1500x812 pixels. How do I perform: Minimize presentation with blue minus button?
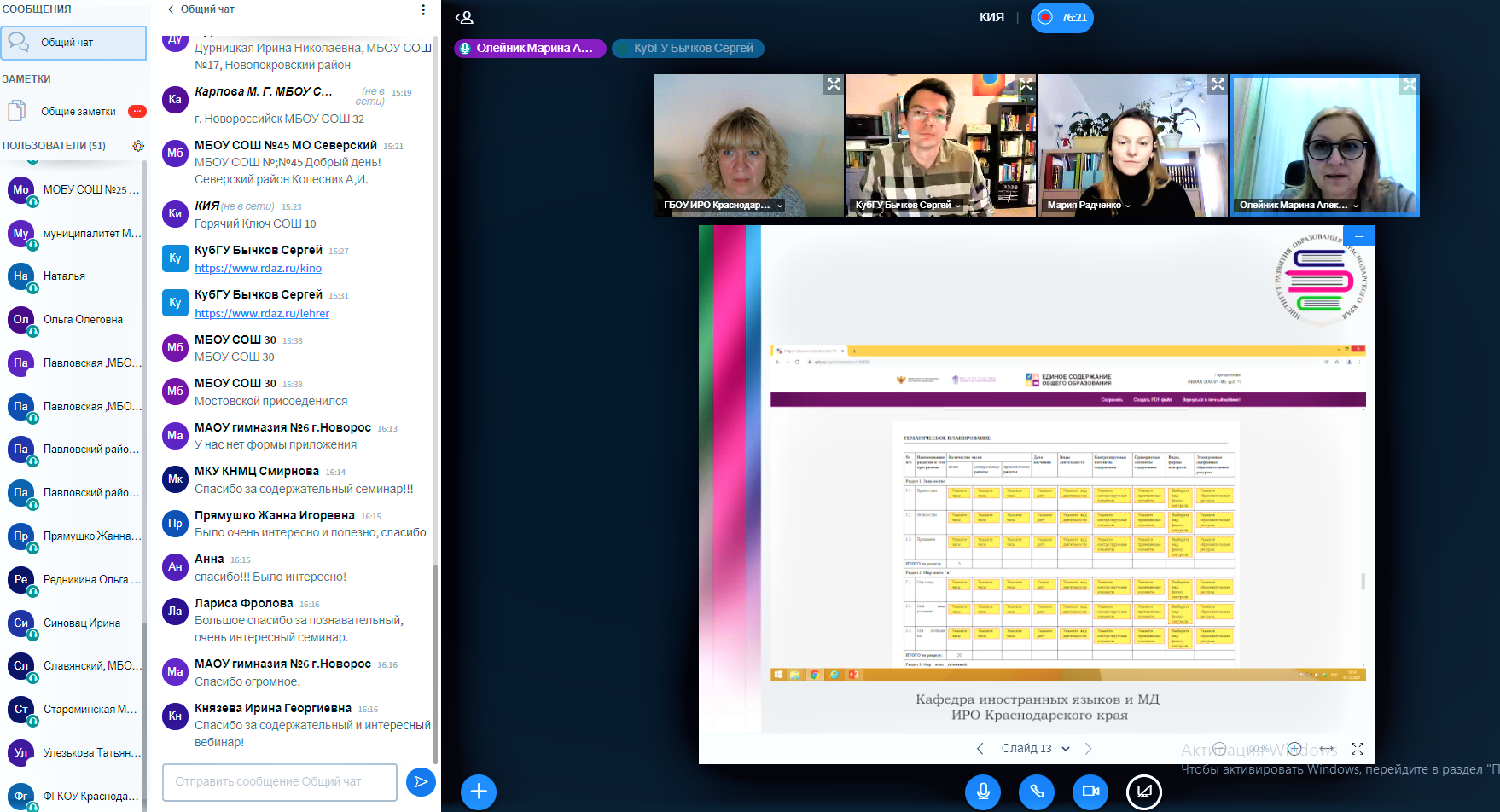pos(1359,236)
